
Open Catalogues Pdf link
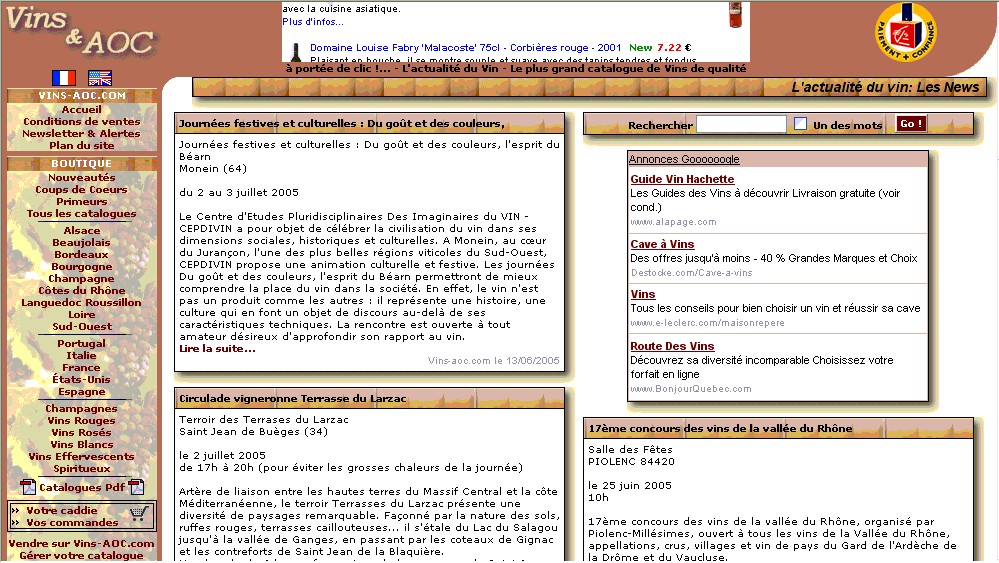(82, 488)
